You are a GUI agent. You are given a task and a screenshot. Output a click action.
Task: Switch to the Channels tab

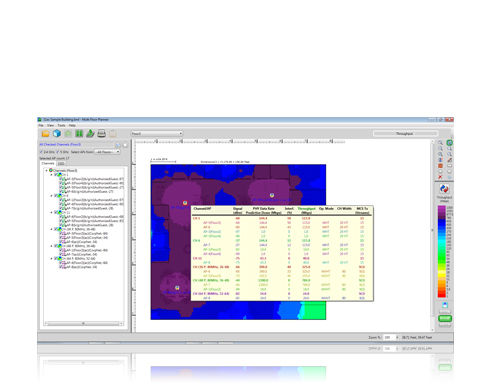click(x=48, y=163)
